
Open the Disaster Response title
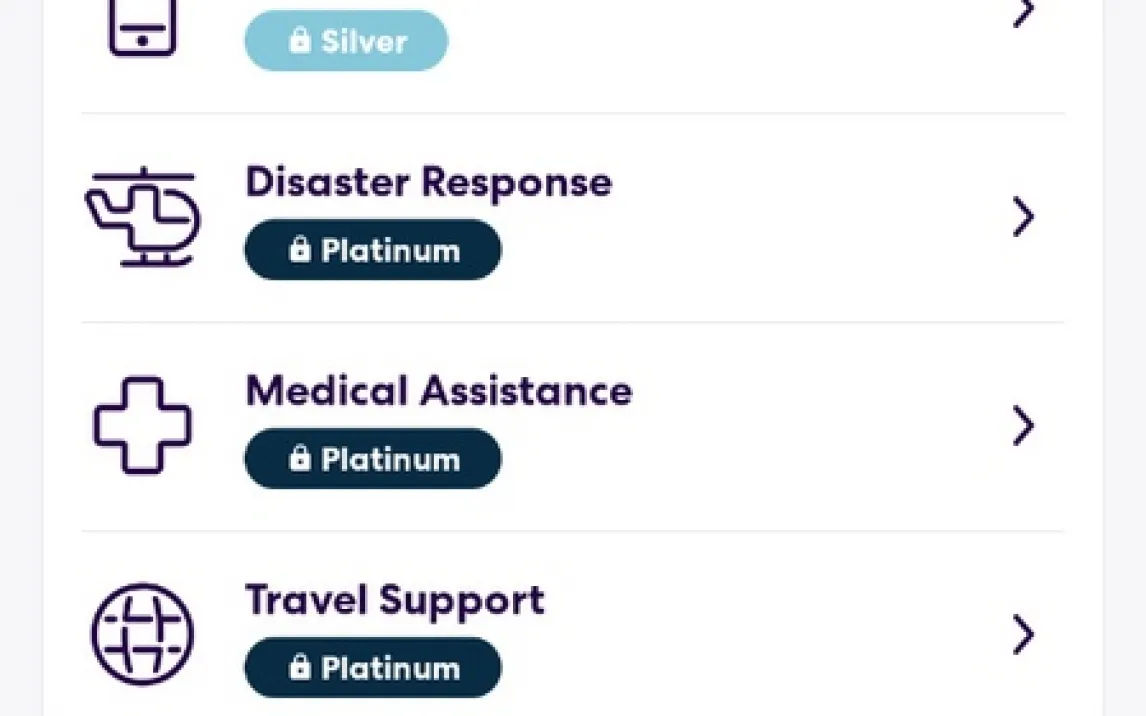(x=428, y=183)
